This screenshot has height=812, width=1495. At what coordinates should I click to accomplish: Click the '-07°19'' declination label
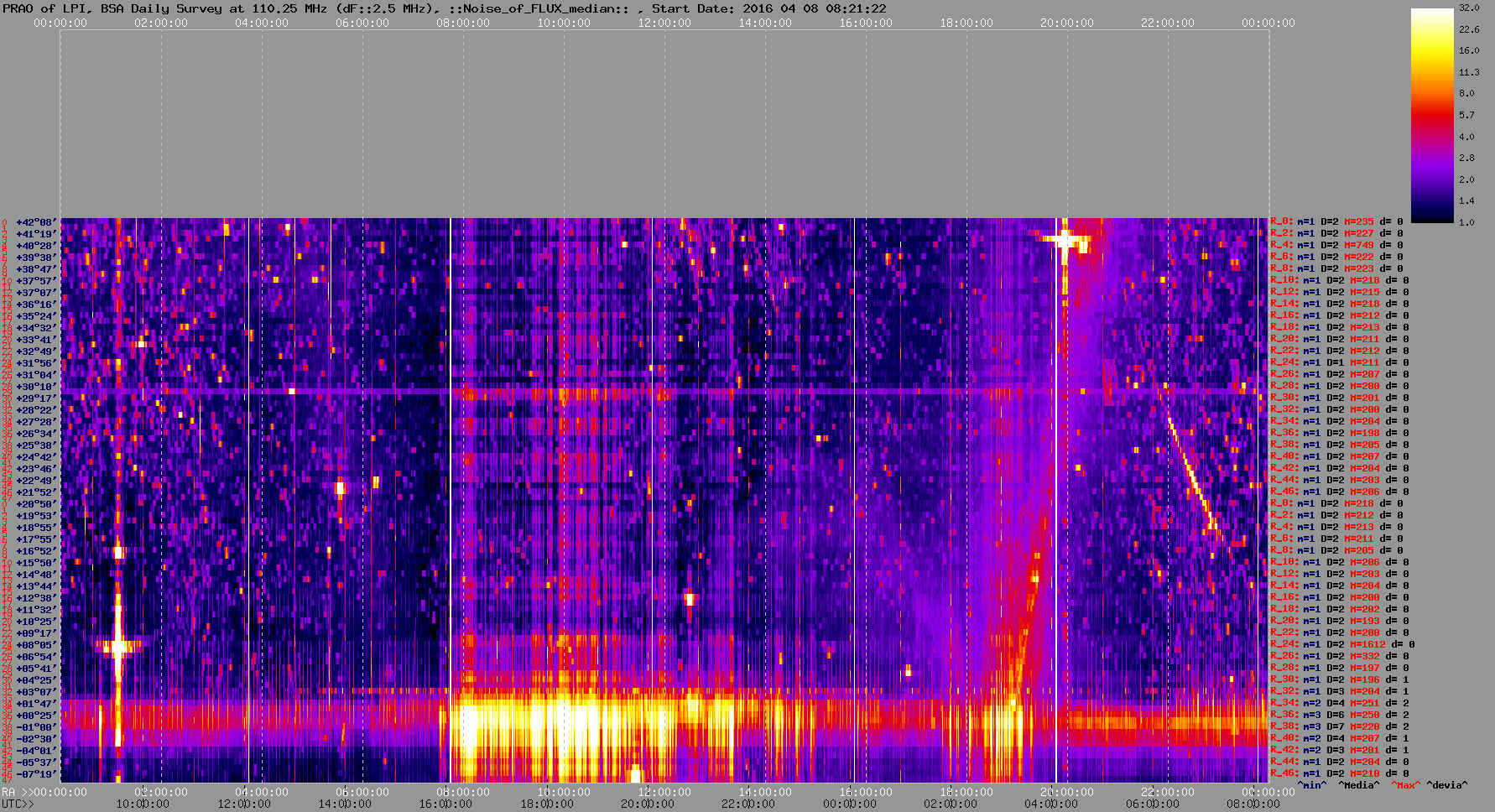(37, 774)
